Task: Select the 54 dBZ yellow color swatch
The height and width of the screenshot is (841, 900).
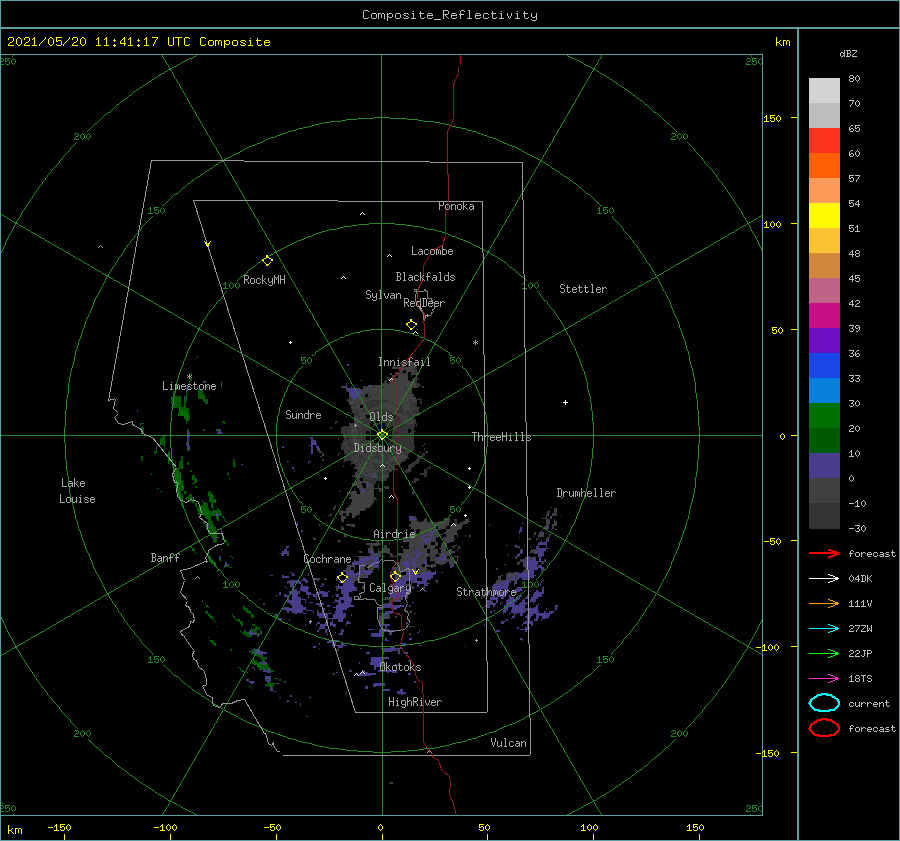Action: pyautogui.click(x=824, y=215)
